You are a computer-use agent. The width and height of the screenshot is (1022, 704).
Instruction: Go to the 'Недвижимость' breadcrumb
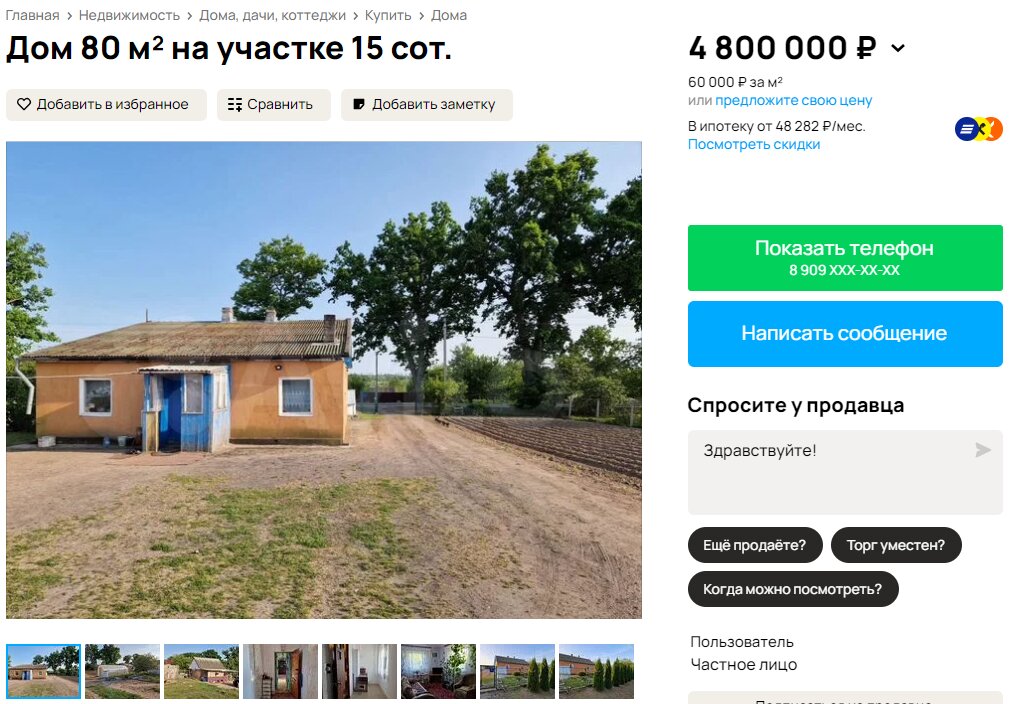click(x=129, y=15)
